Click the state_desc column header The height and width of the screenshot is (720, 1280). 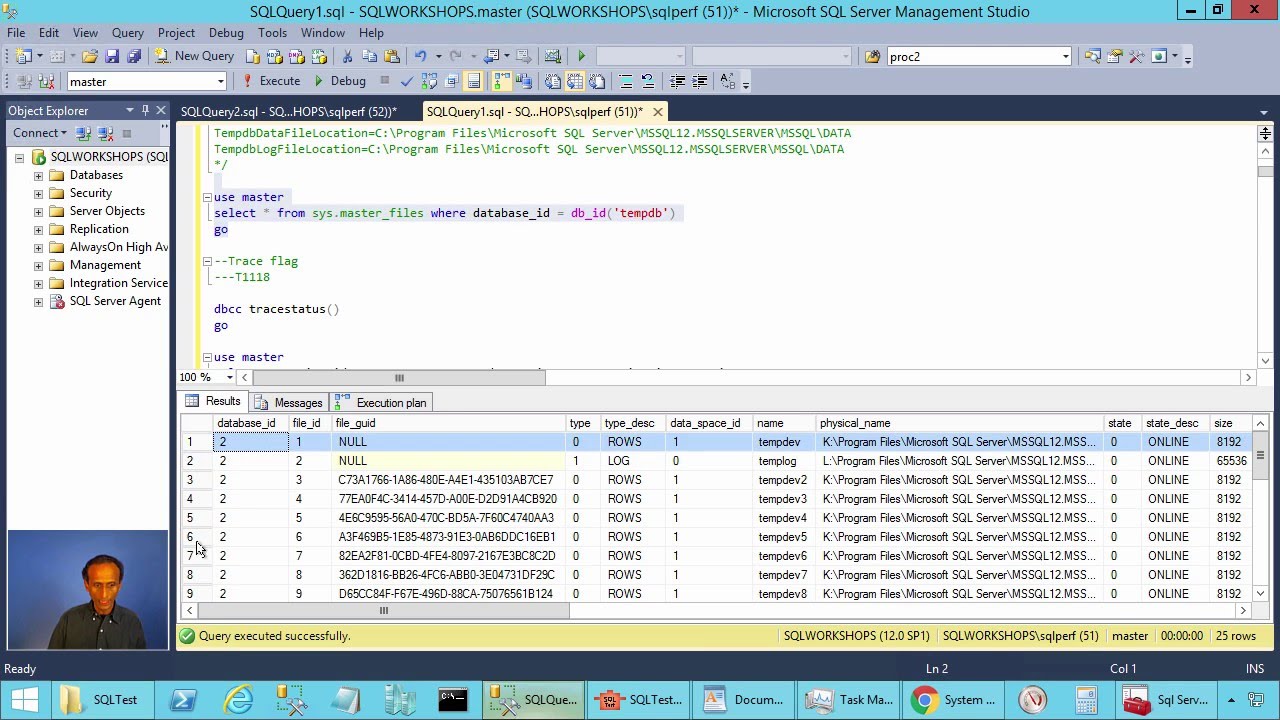(1176, 423)
